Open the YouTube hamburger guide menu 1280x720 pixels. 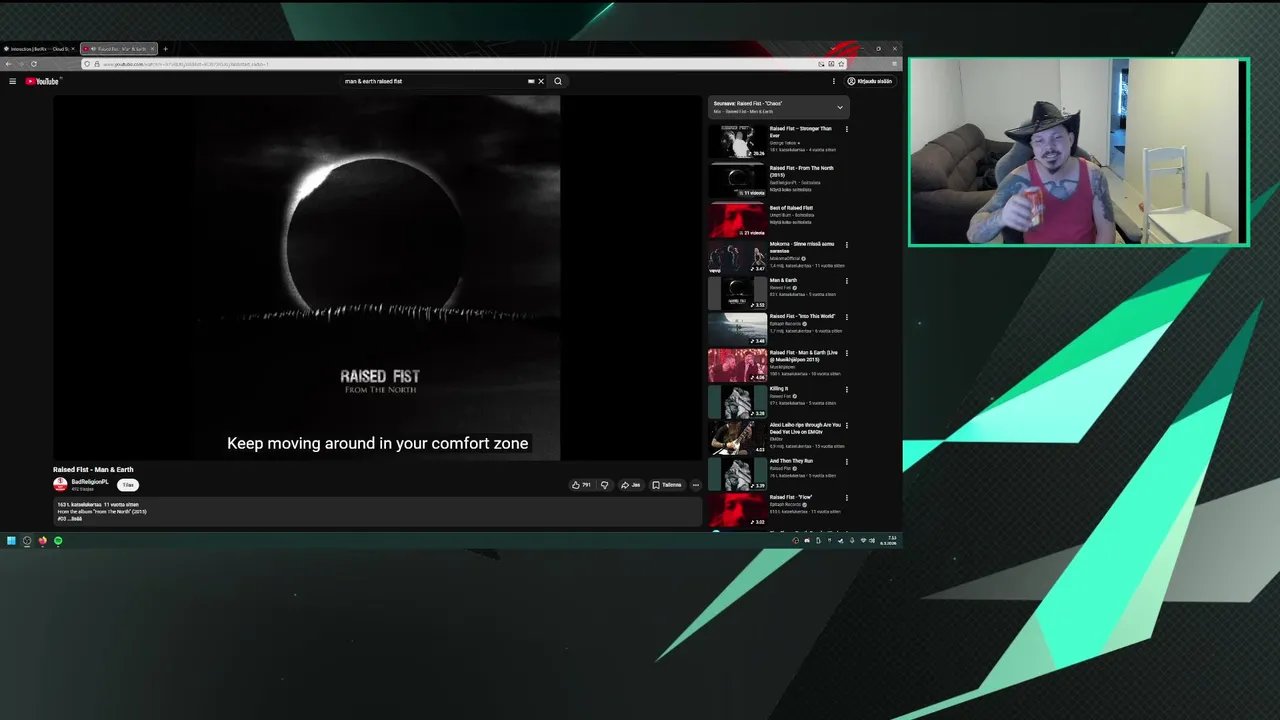12,81
